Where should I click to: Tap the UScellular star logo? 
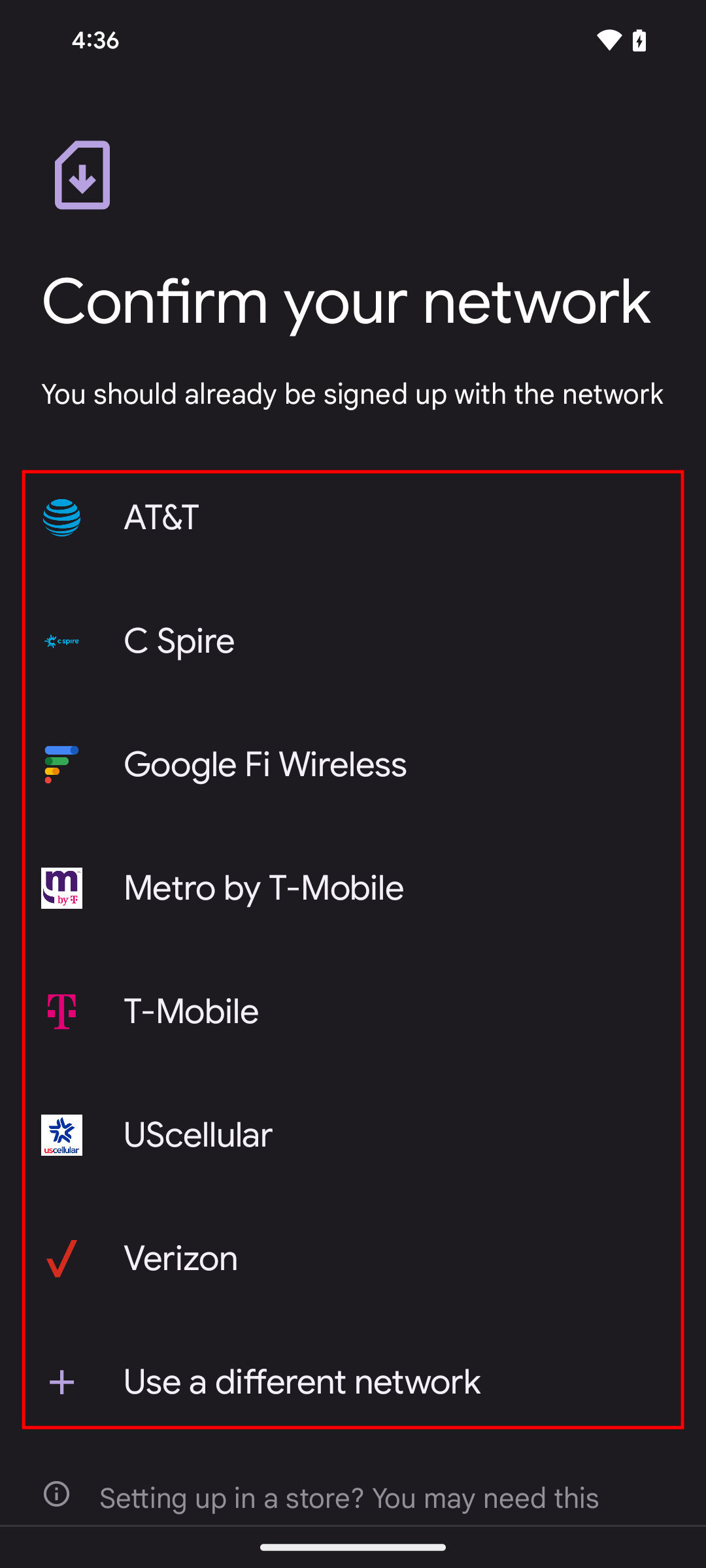(x=61, y=1135)
